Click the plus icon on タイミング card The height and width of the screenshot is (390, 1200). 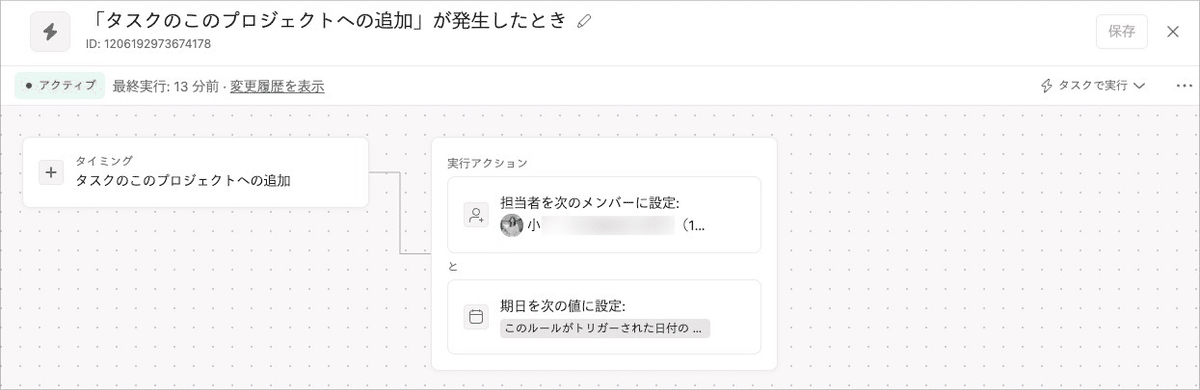51,172
